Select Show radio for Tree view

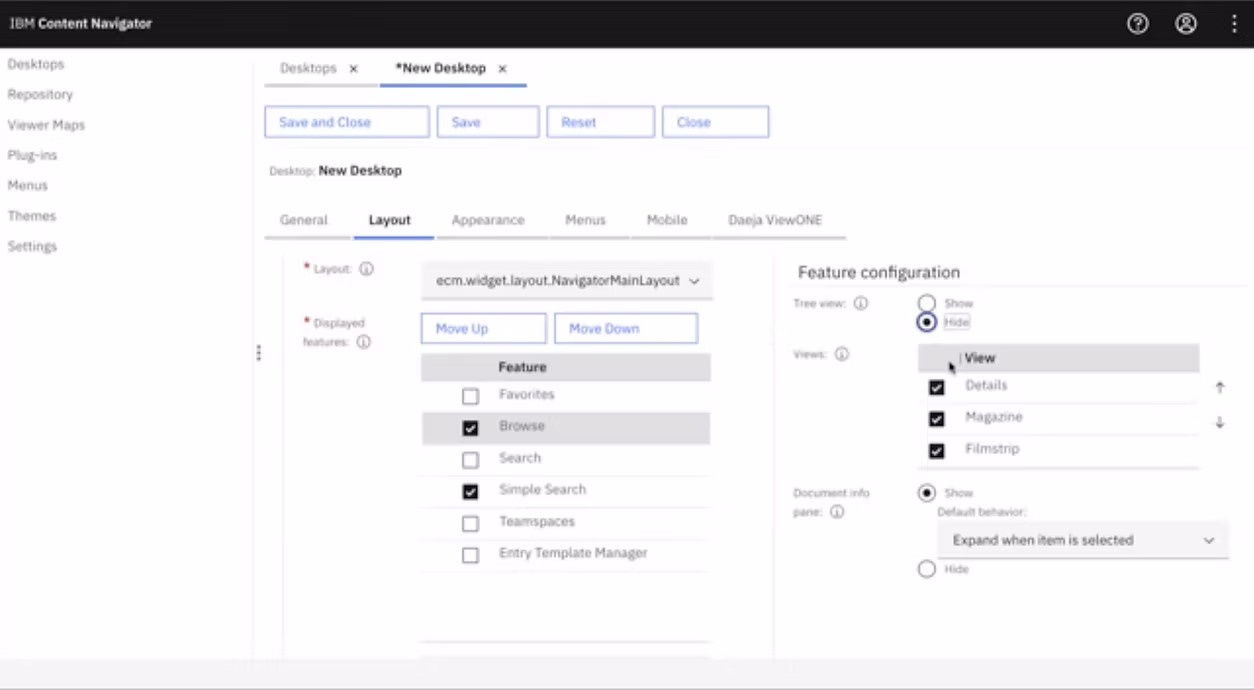(x=926, y=303)
